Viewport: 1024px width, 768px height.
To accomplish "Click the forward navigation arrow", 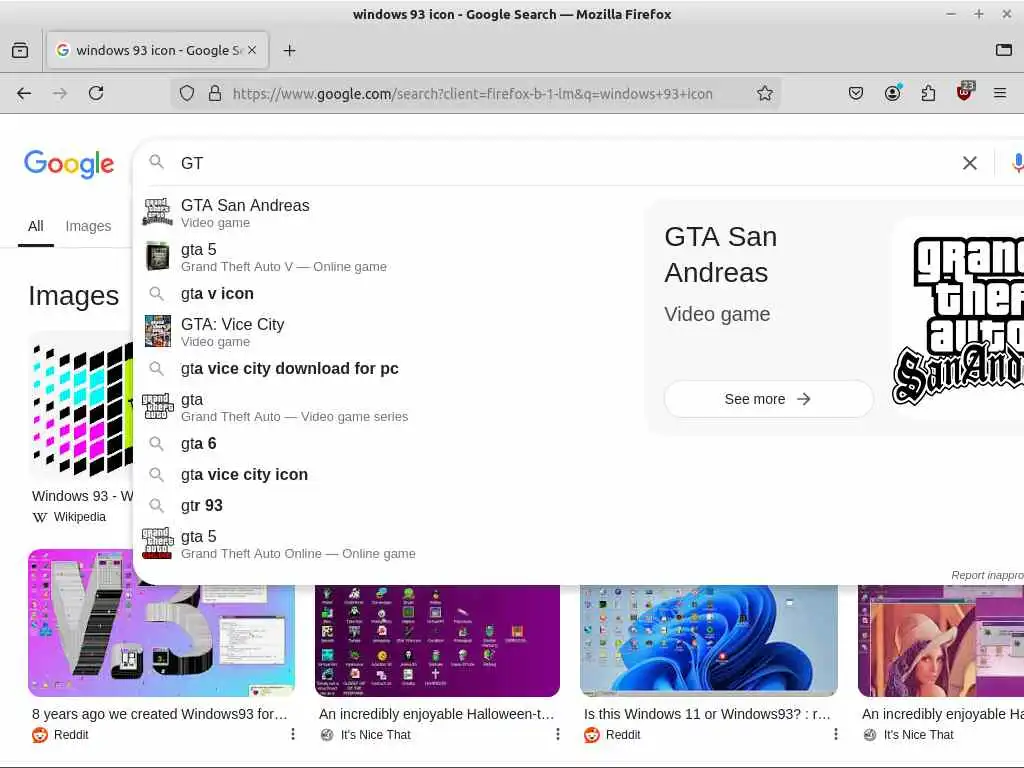I will pyautogui.click(x=60, y=93).
